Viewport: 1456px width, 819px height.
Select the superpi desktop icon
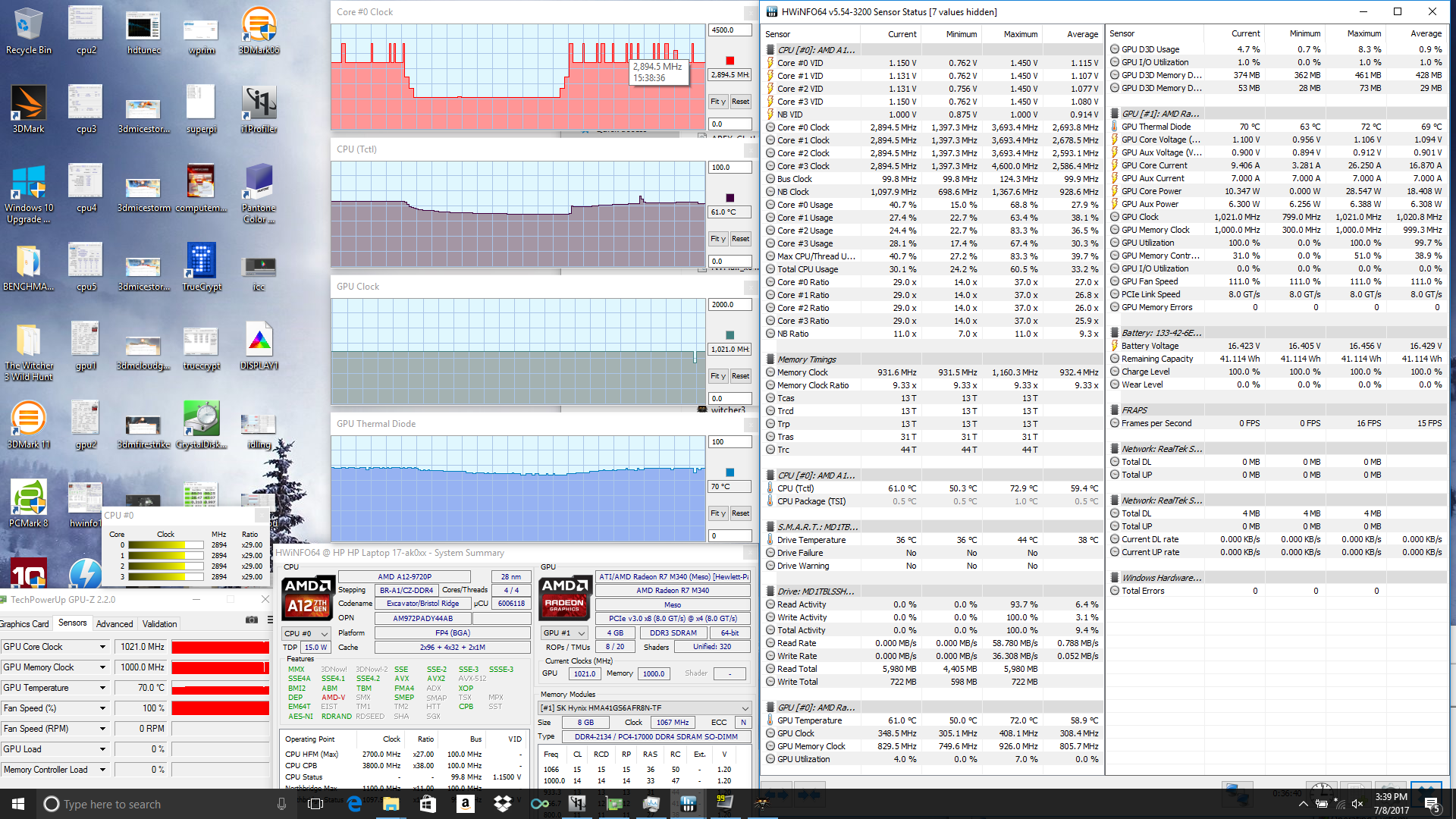tap(201, 110)
